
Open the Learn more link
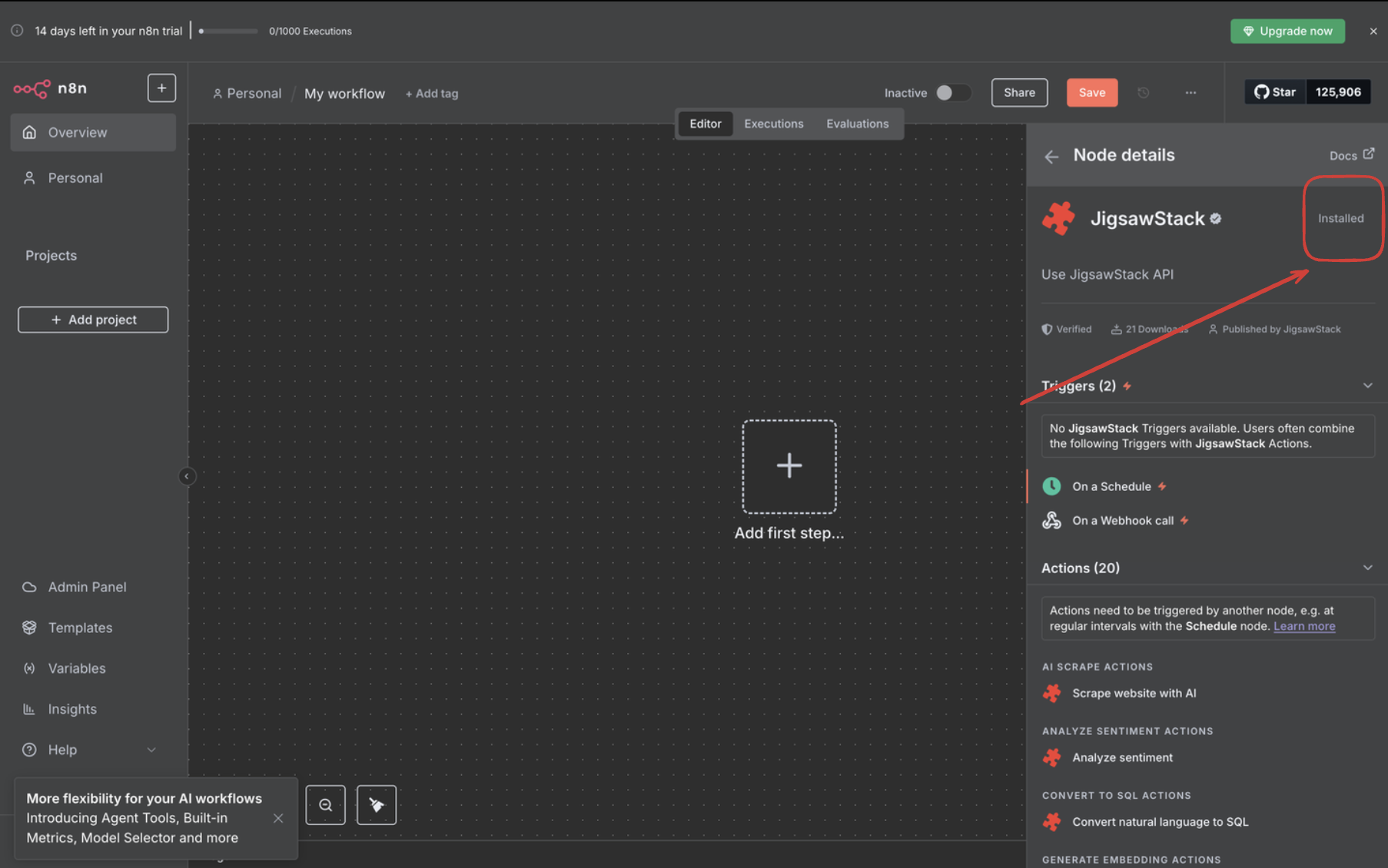coord(1304,626)
